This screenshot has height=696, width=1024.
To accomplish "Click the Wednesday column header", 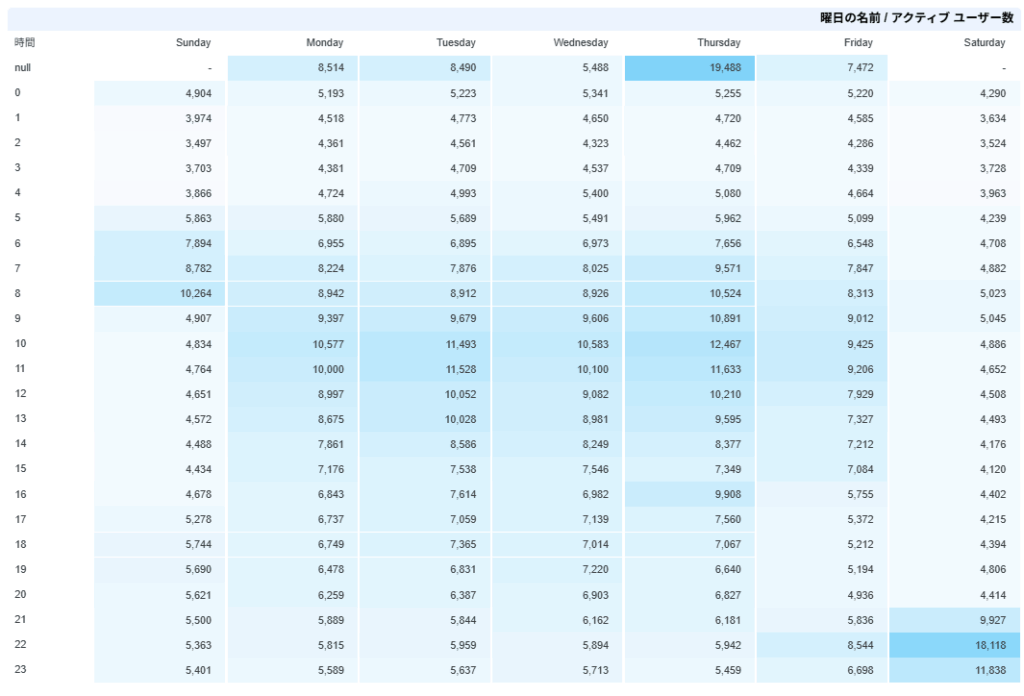I will click(581, 42).
